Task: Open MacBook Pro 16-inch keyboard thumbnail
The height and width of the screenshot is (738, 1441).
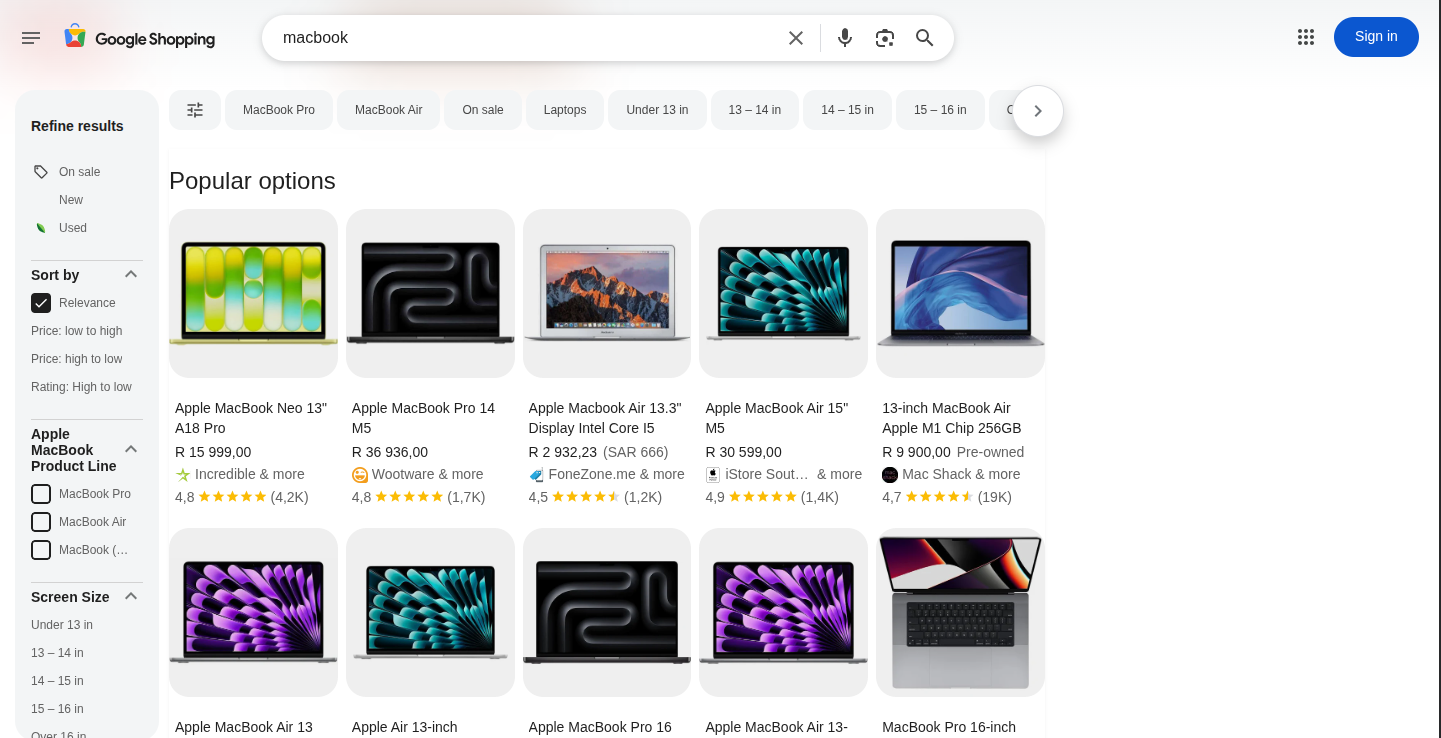Action: pos(960,612)
